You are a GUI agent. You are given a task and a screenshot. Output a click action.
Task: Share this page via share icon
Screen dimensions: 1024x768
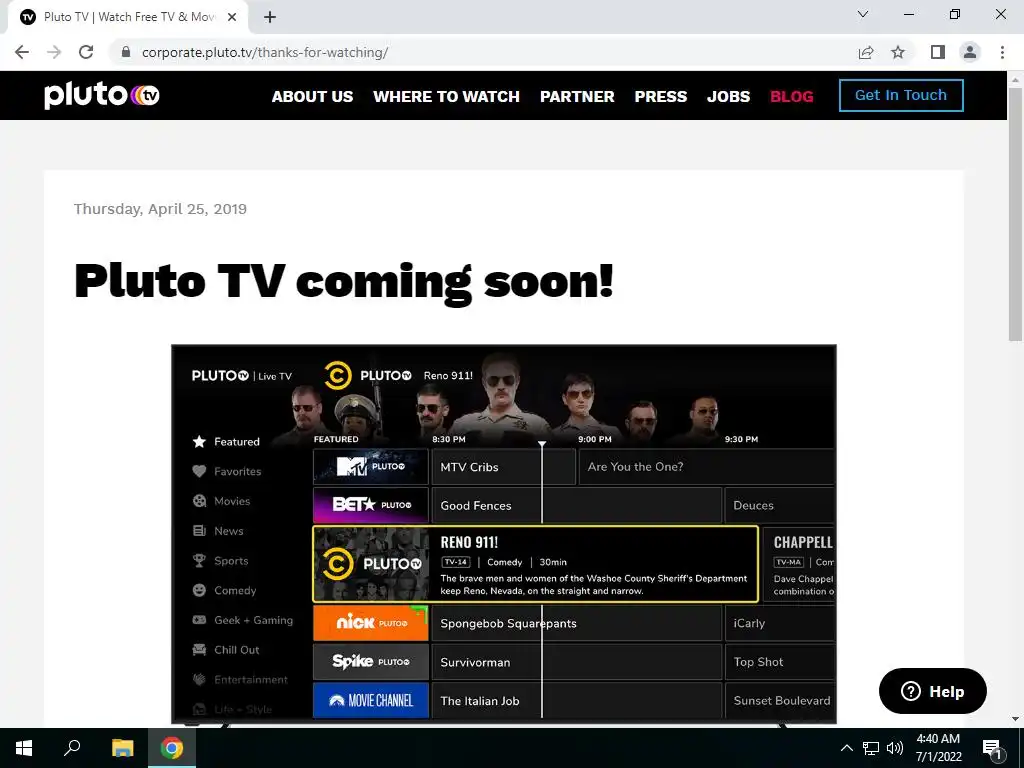click(866, 52)
